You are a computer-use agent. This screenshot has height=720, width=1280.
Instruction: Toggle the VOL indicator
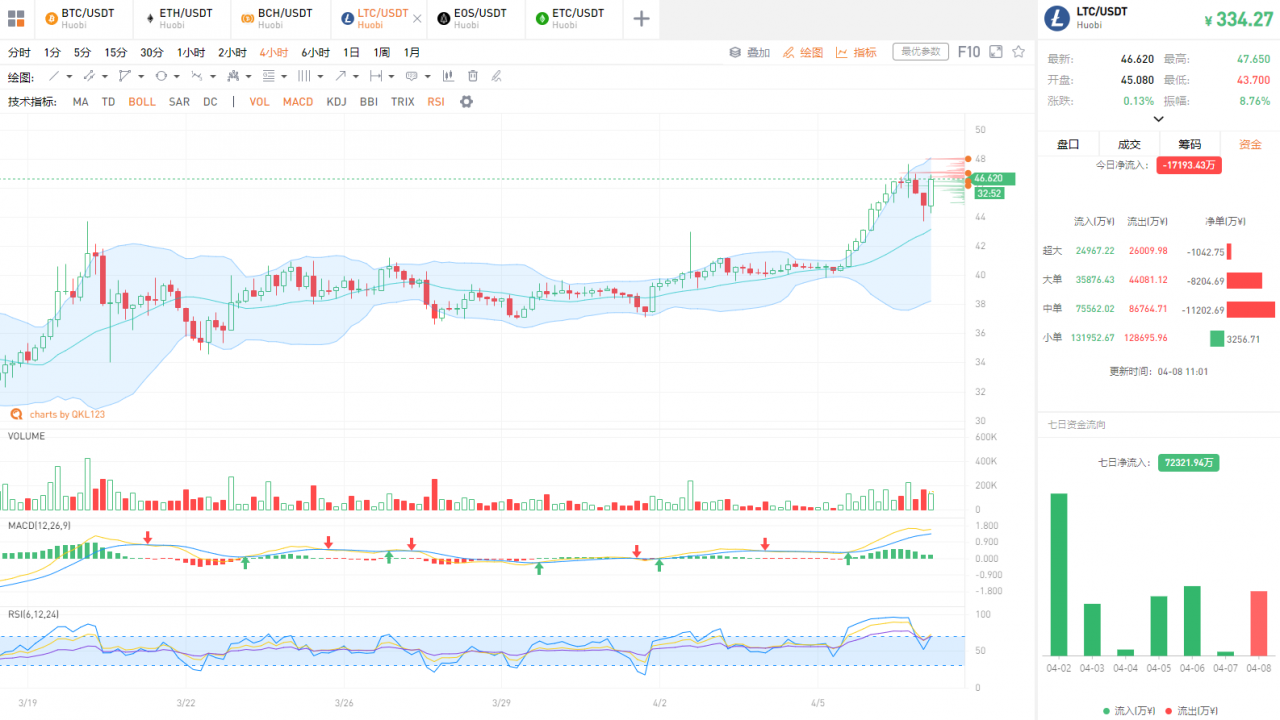pos(260,102)
